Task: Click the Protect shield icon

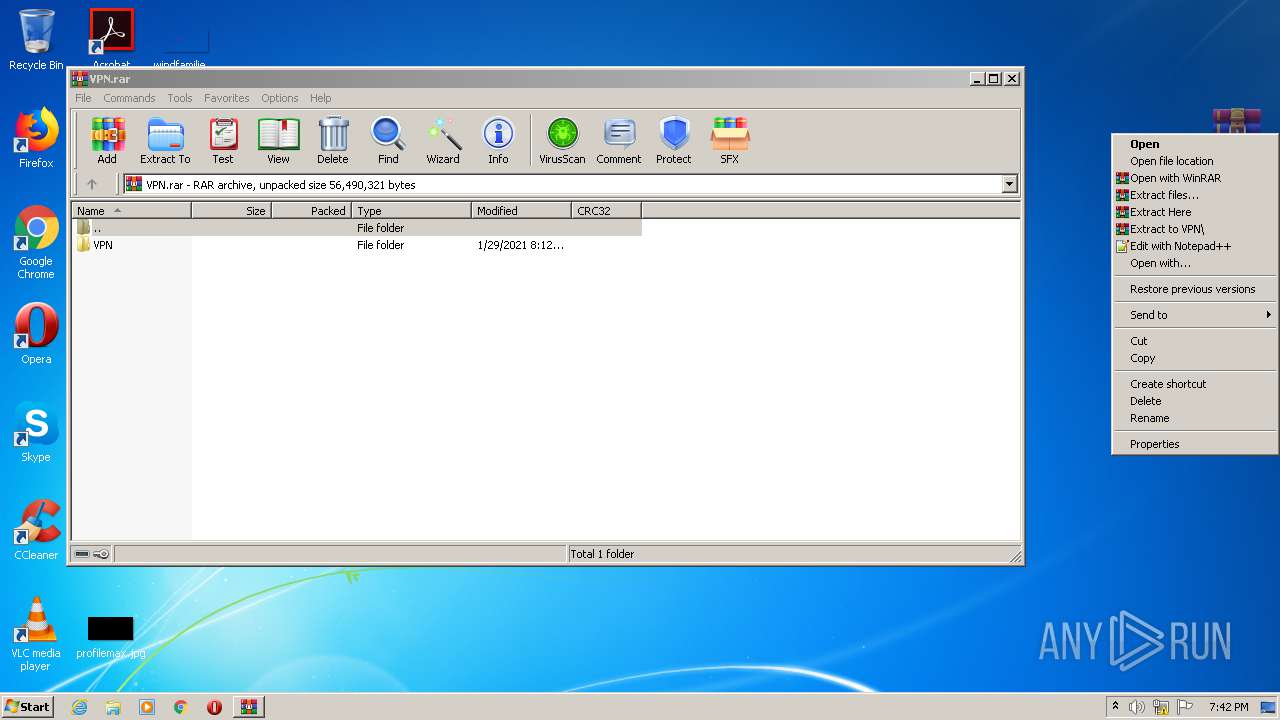Action: pyautogui.click(x=674, y=140)
